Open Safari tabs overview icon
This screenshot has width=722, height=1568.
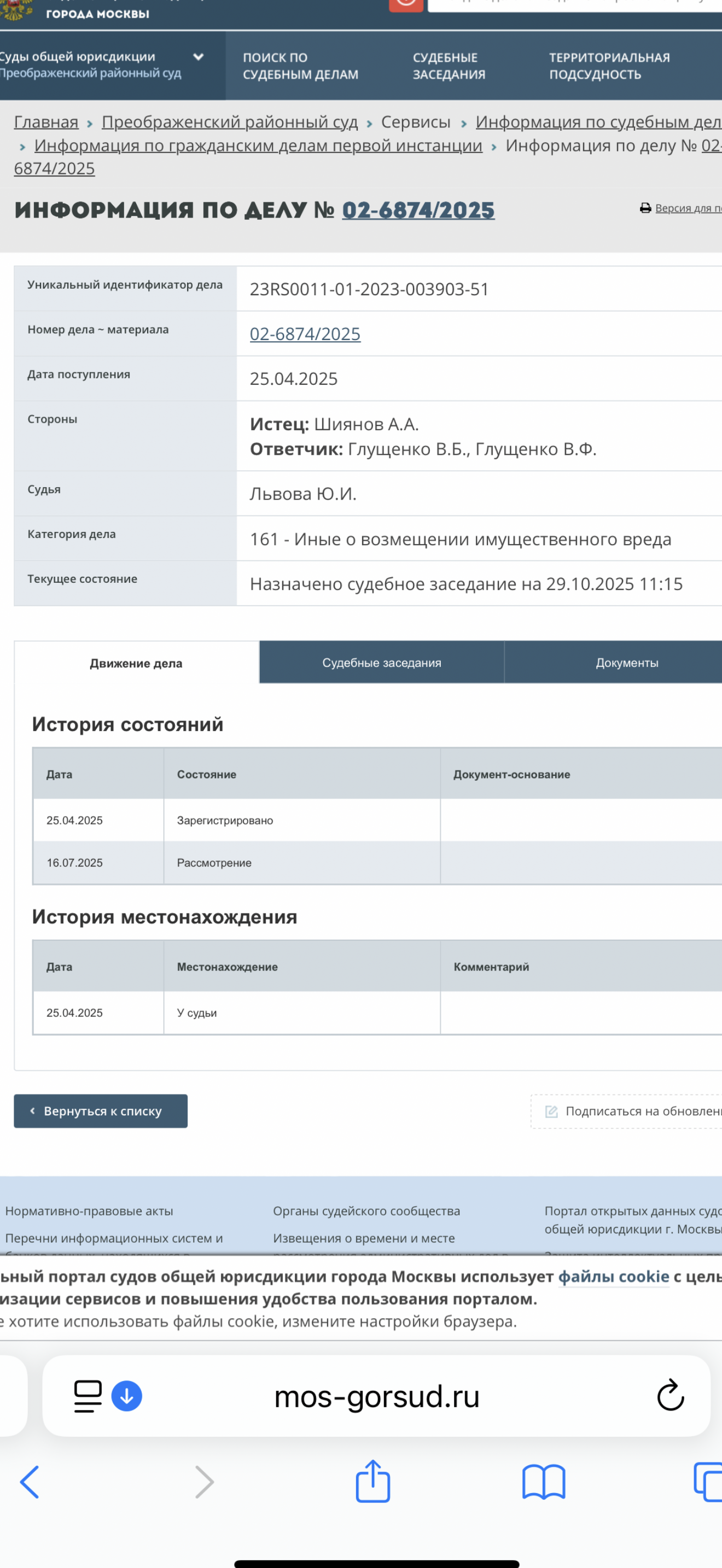707,1482
